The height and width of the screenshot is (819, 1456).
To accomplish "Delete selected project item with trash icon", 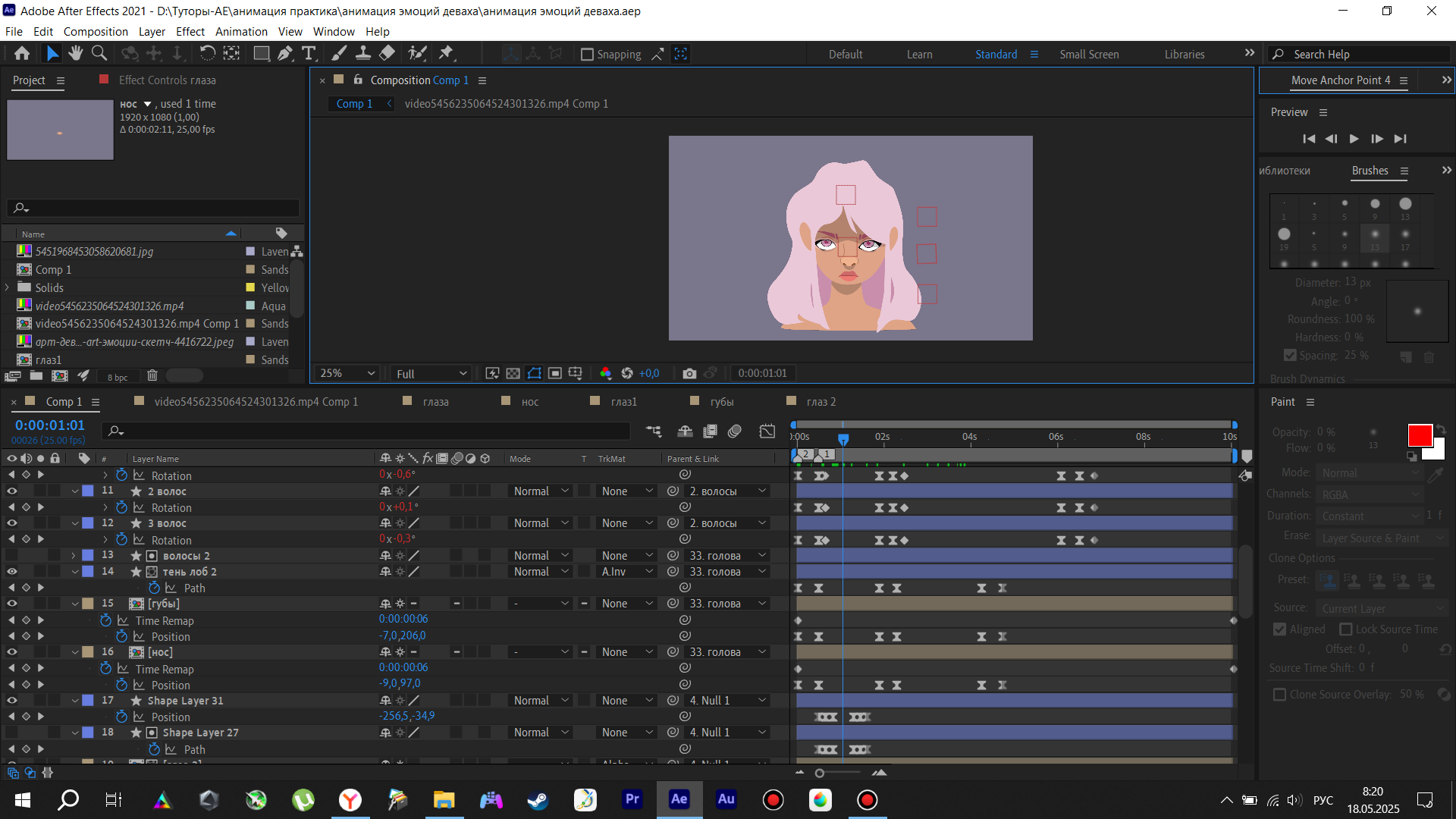I will 152,375.
